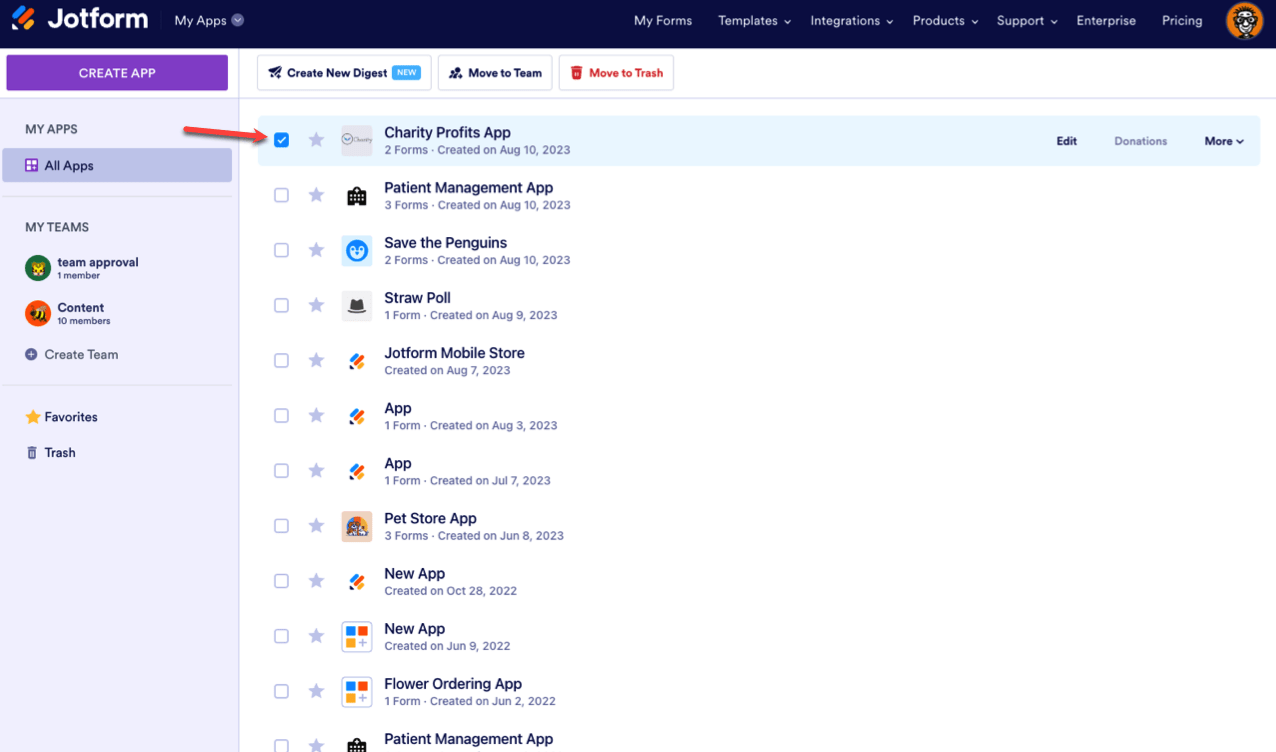This screenshot has height=752, width=1276.
Task: Click the Trash bin icon in sidebar
Action: [32, 453]
